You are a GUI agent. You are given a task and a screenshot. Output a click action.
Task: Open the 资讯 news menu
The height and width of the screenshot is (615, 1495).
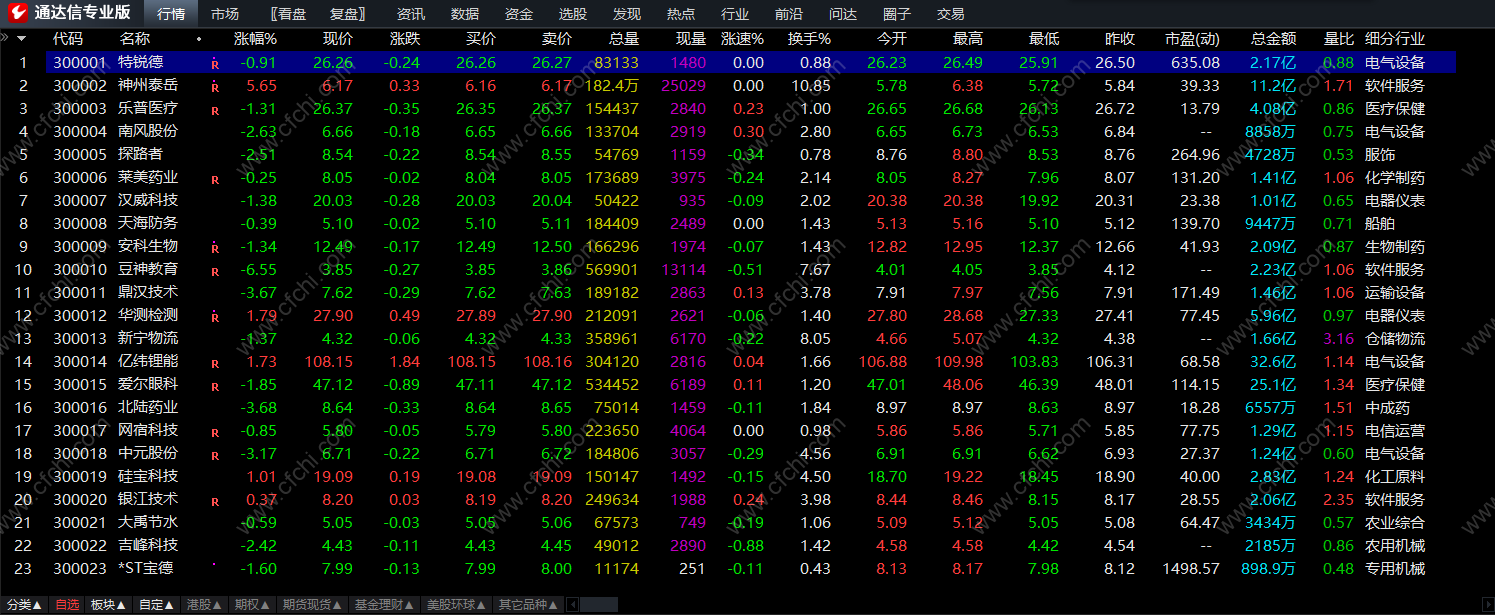411,14
